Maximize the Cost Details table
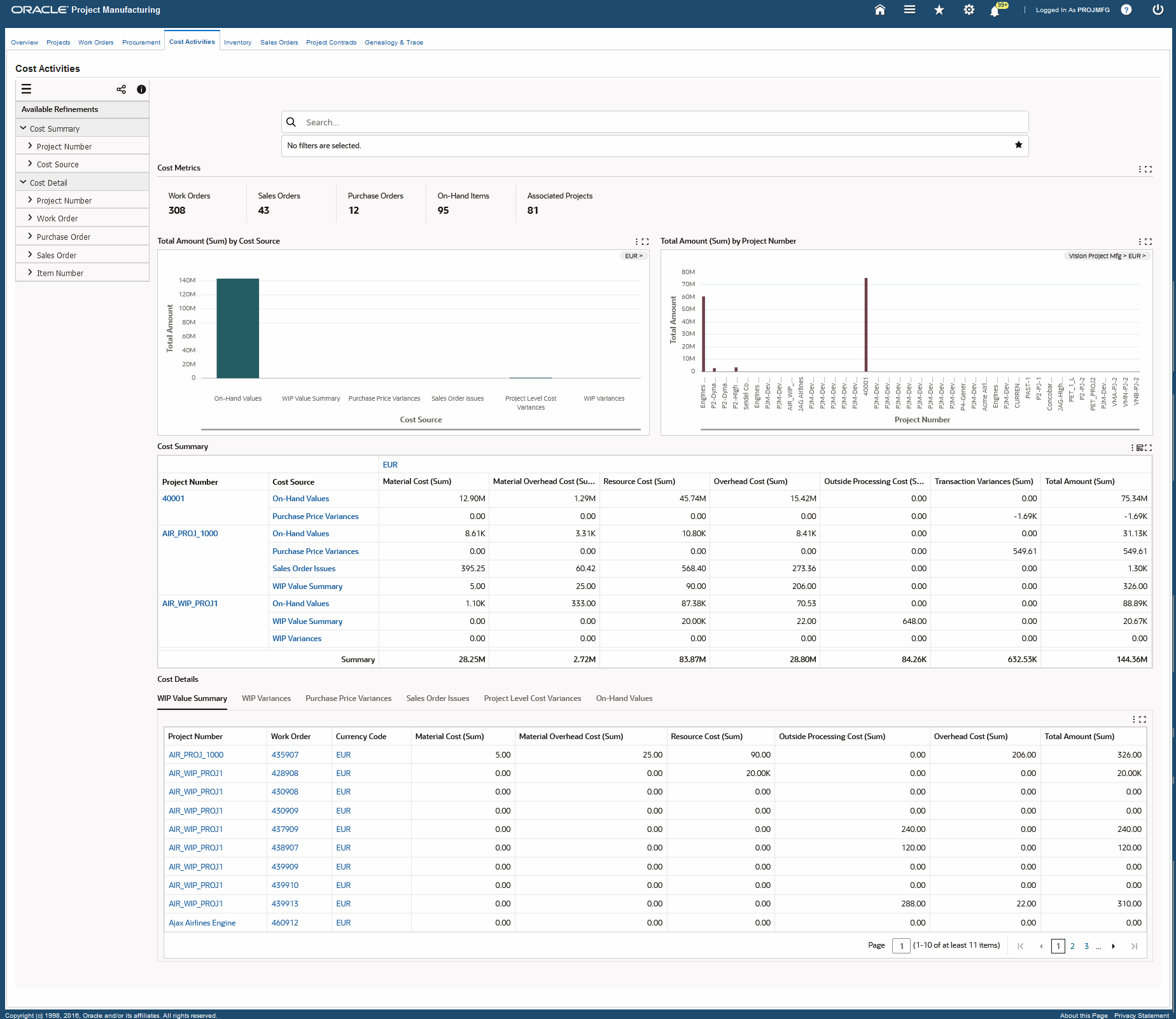Image resolution: width=1176 pixels, height=1019 pixels. 1143,719
